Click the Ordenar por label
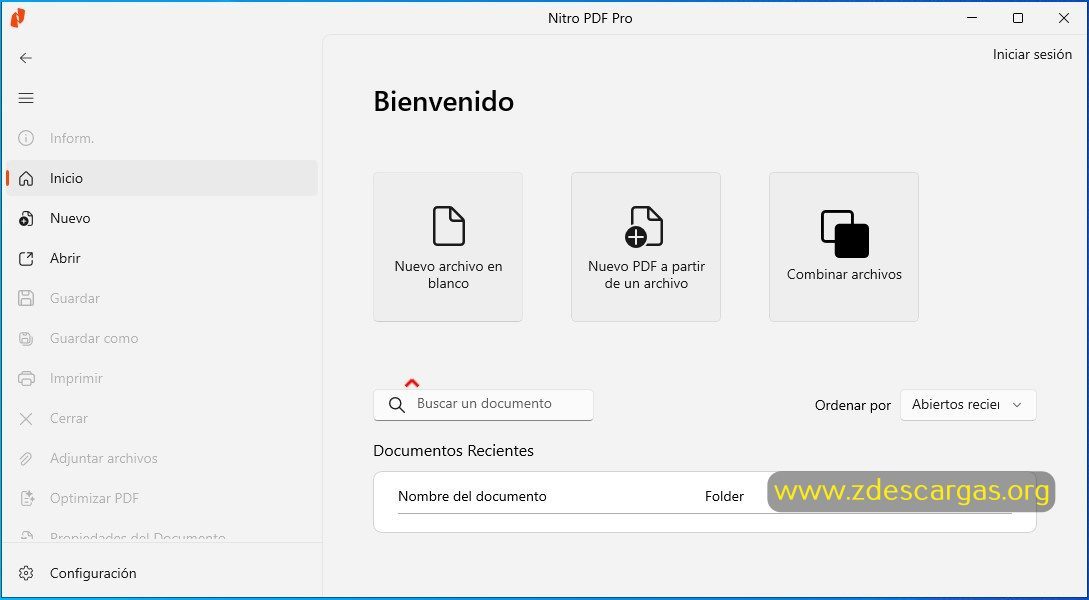1089x600 pixels. coord(853,406)
